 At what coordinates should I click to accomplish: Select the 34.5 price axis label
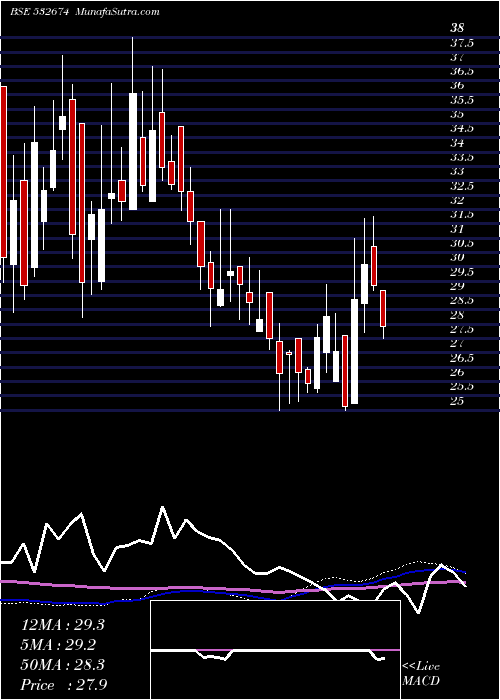[461, 129]
